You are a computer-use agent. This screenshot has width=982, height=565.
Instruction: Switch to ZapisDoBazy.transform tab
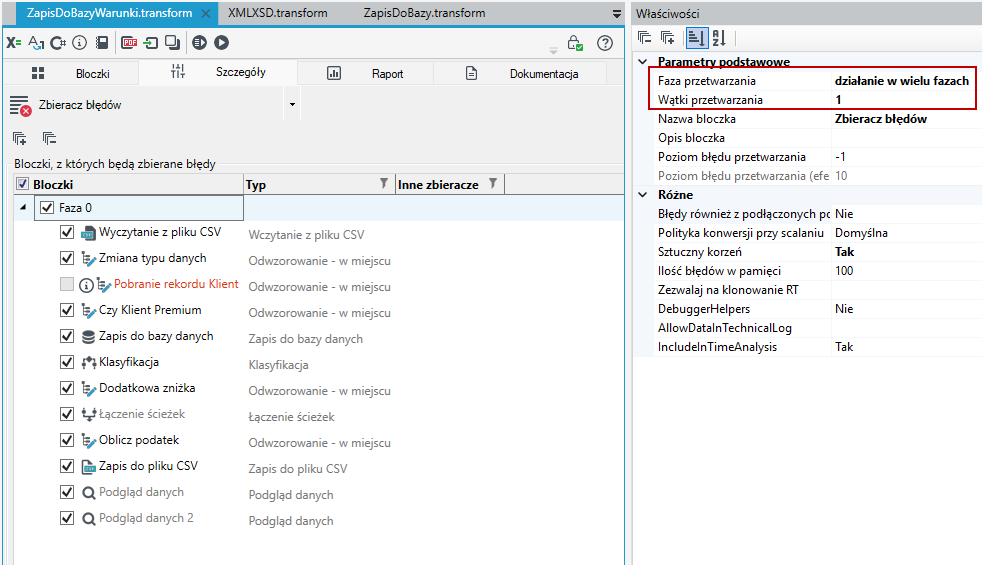[425, 13]
